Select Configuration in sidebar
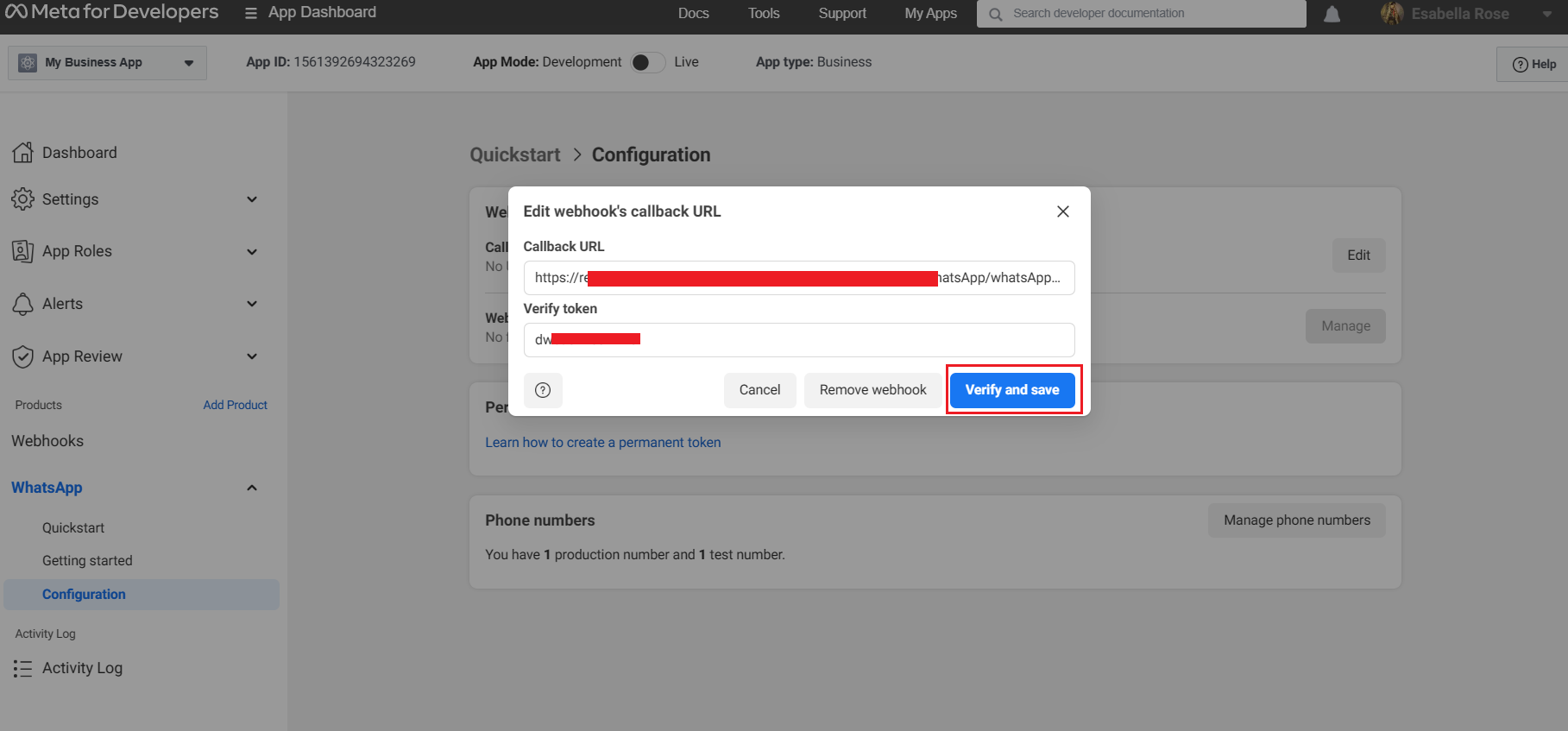1568x731 pixels. 142,595
